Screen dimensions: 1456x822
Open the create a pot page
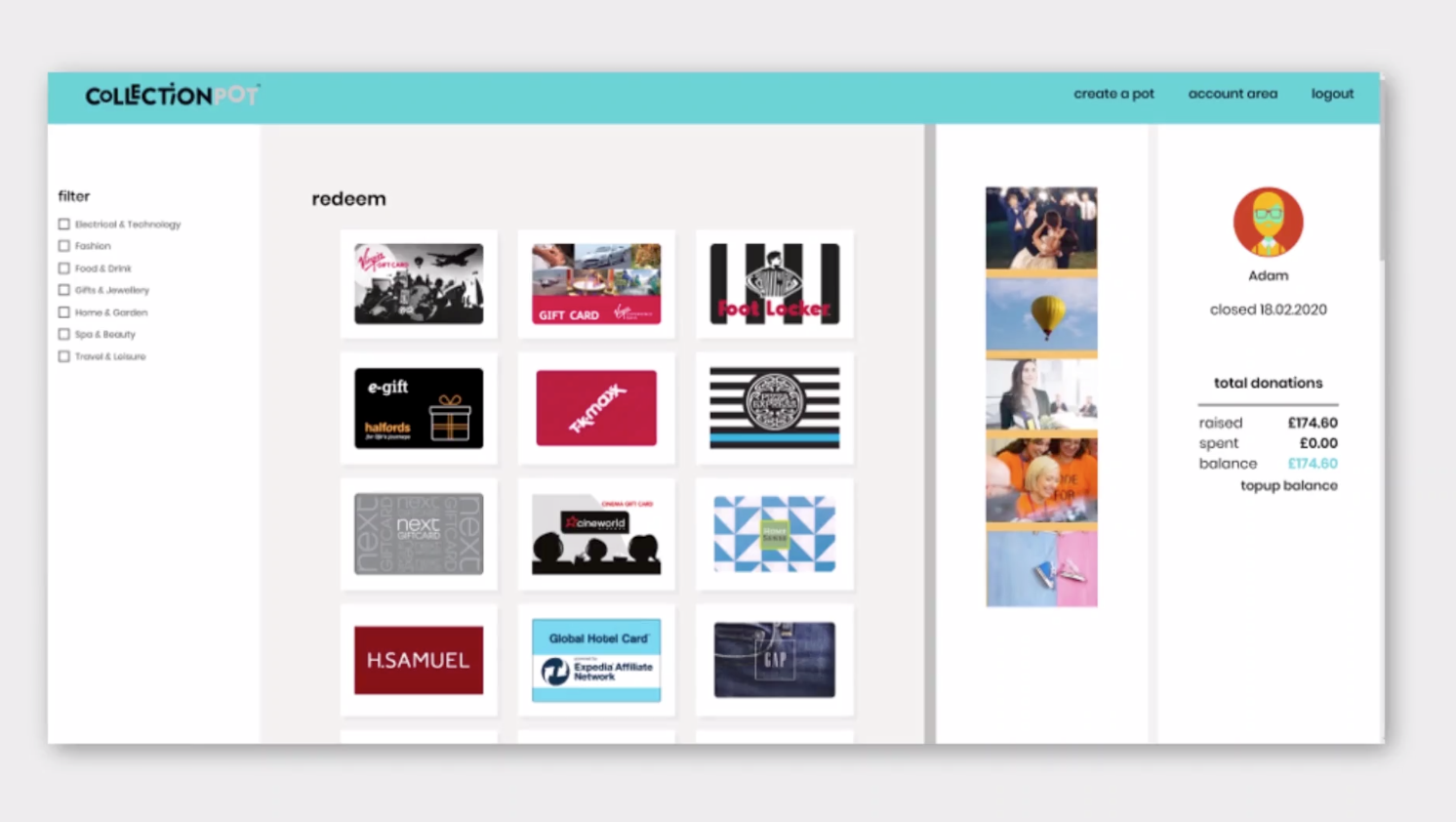click(1113, 94)
